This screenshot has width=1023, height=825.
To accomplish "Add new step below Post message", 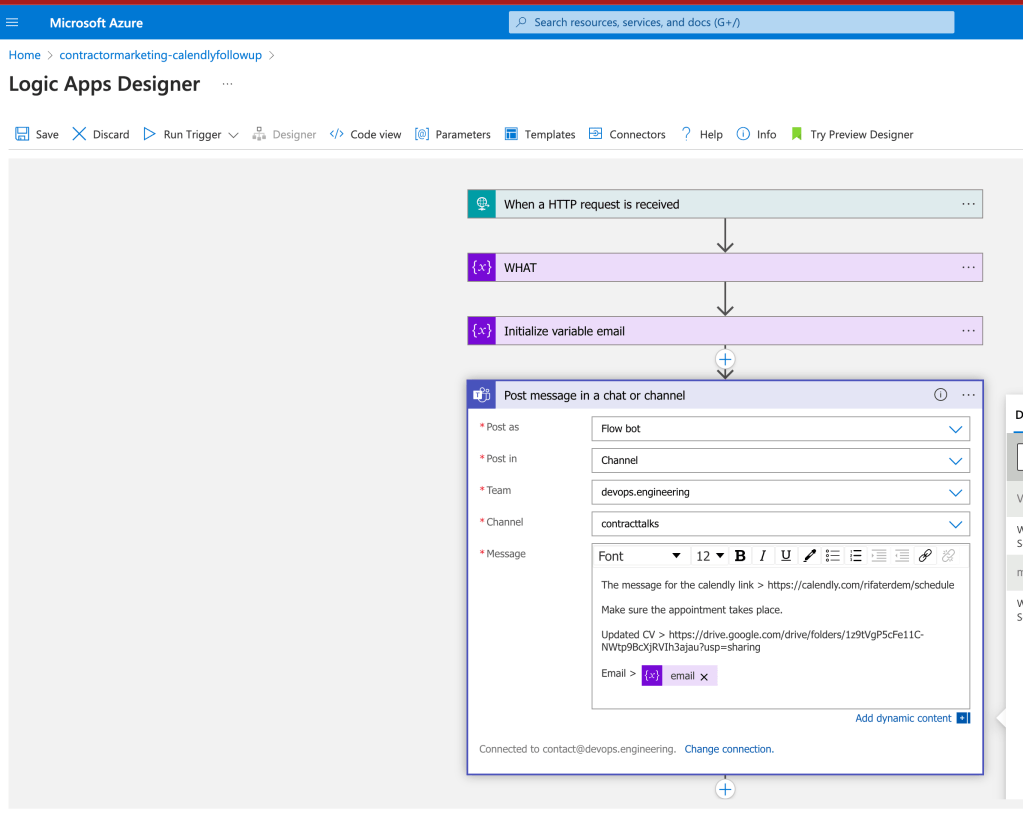I will click(725, 789).
